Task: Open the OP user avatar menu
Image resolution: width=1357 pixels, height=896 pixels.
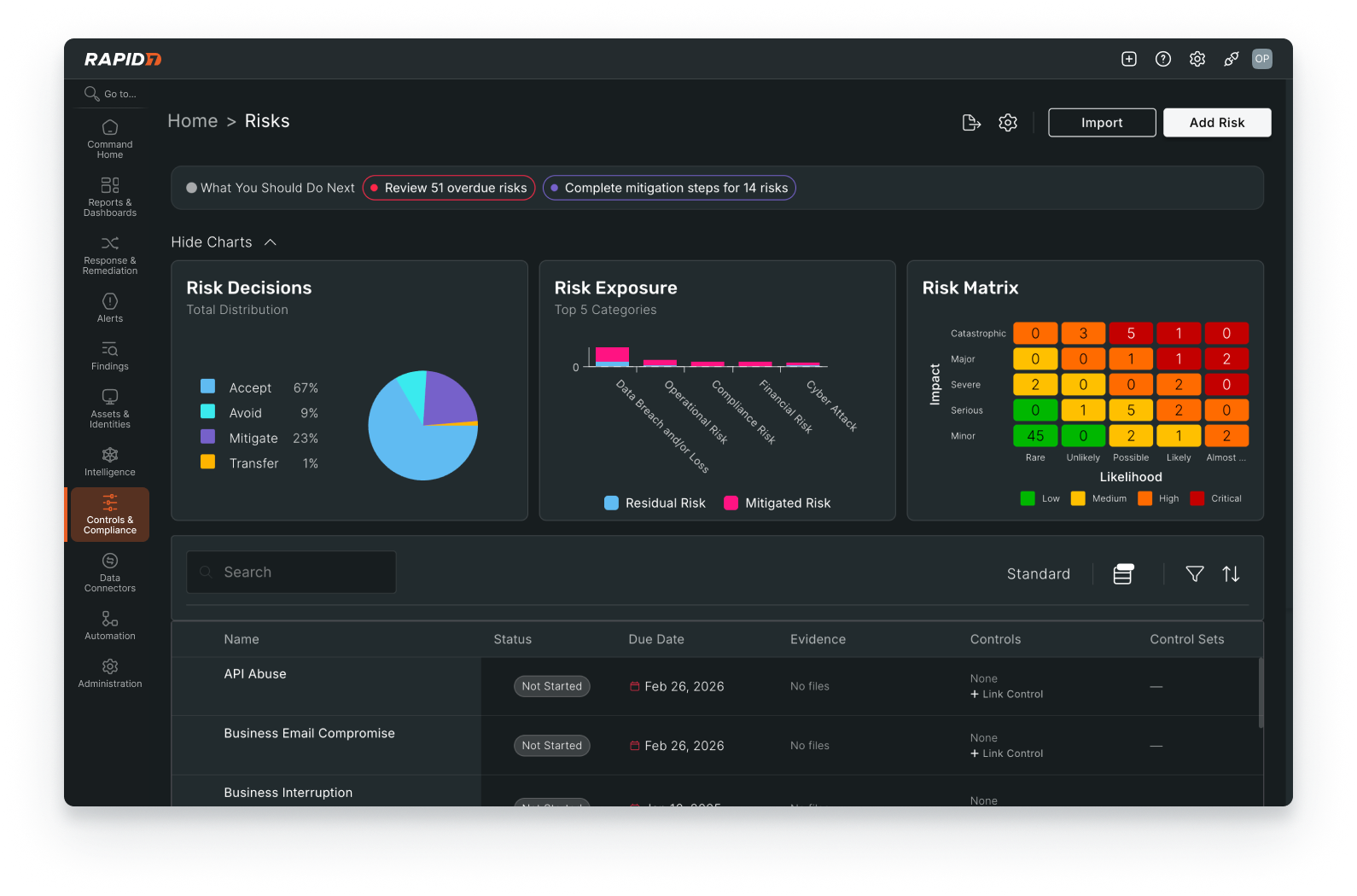Action: pos(1262,59)
